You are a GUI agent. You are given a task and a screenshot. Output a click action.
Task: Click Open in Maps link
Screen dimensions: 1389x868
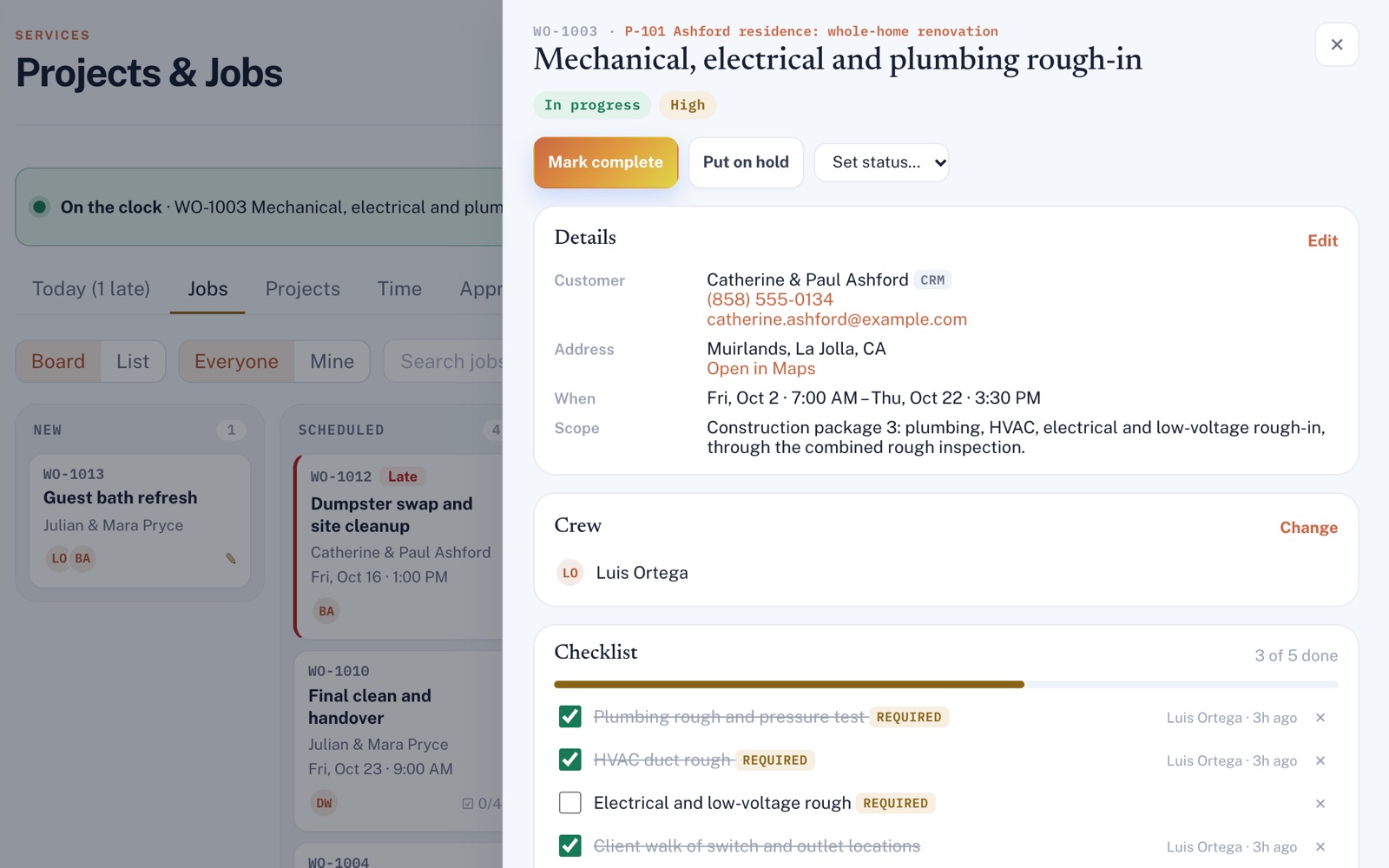click(761, 369)
